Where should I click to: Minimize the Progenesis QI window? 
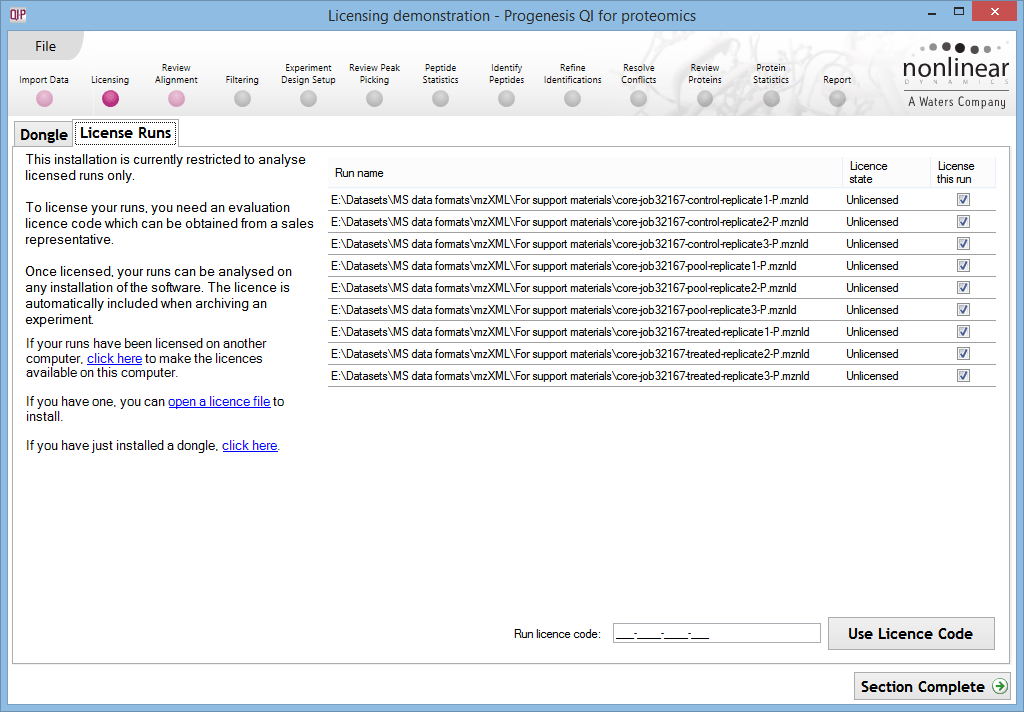point(932,12)
